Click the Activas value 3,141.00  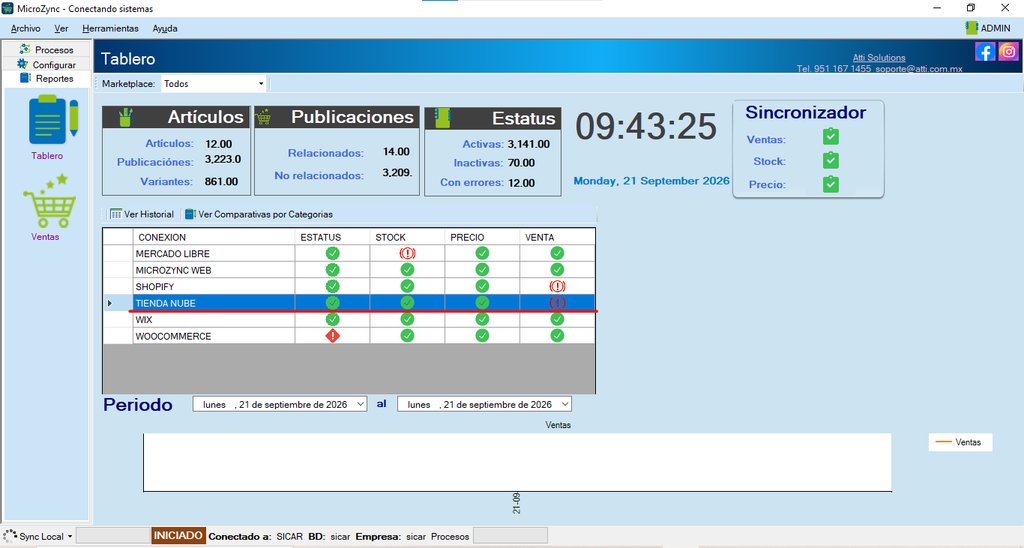point(528,144)
